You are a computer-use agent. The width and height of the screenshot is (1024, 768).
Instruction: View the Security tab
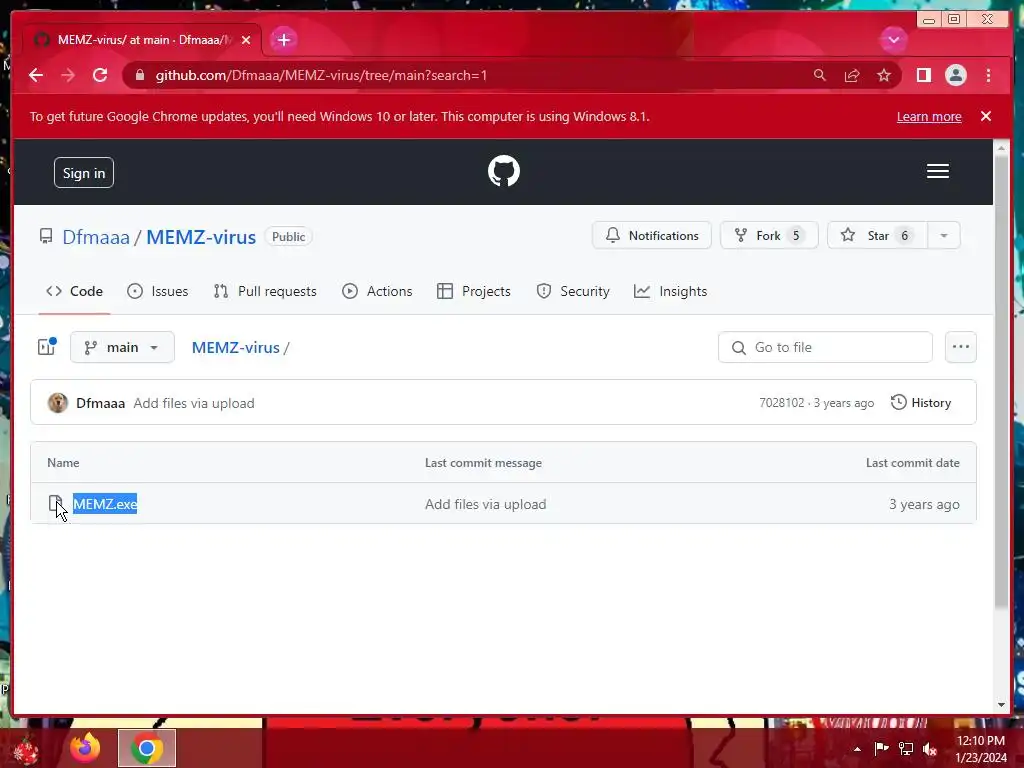coord(573,291)
